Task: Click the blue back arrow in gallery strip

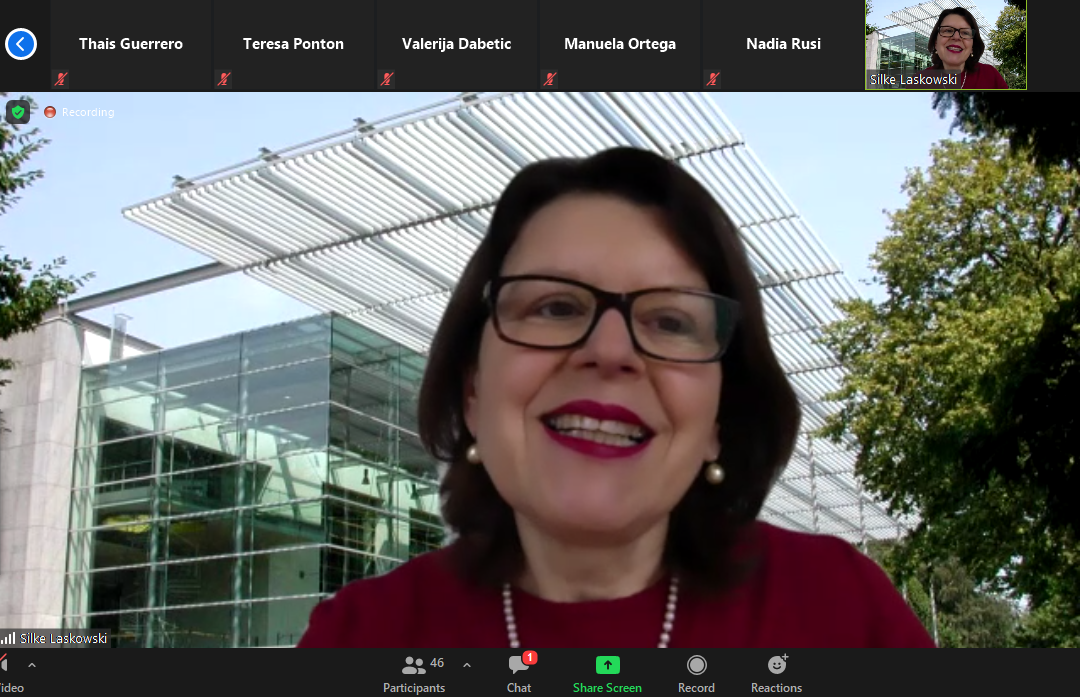Action: click(21, 44)
